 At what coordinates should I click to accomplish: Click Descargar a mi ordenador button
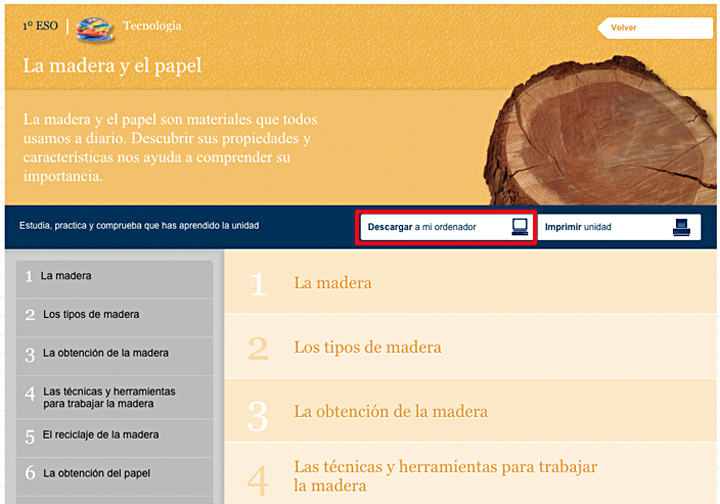446,227
